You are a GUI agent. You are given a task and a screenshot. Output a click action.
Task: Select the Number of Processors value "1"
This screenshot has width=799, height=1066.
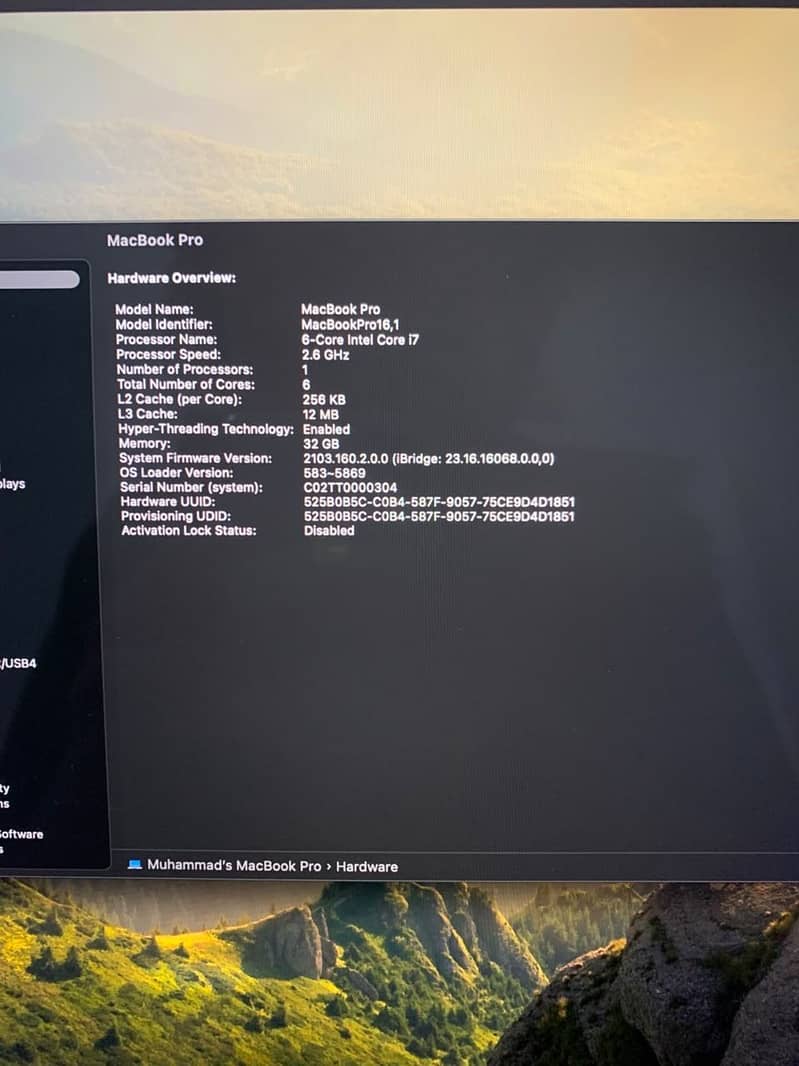point(305,370)
